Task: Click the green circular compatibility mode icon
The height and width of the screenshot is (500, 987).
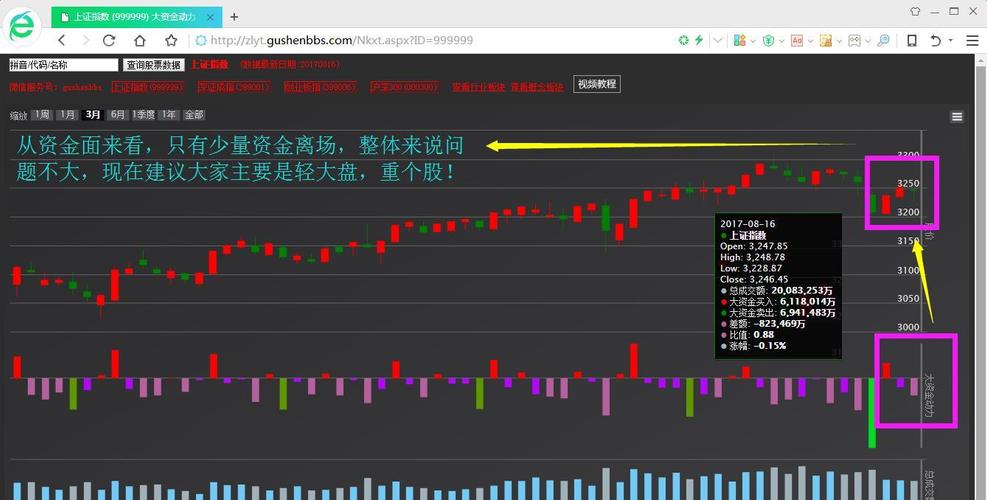Action: click(x=683, y=40)
